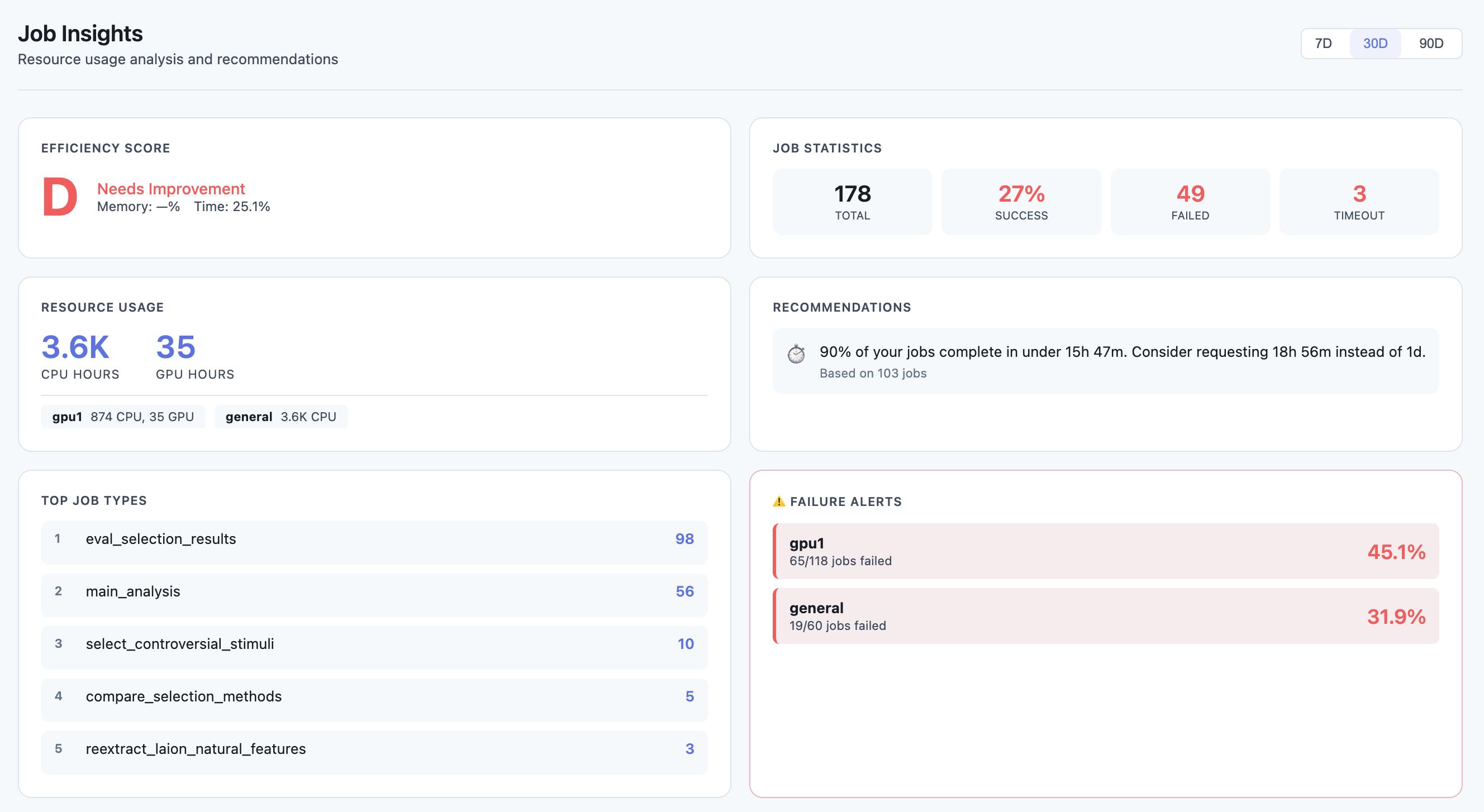The image size is (1484, 812).
Task: Open the gpu1 failure alert row
Action: click(x=1105, y=551)
